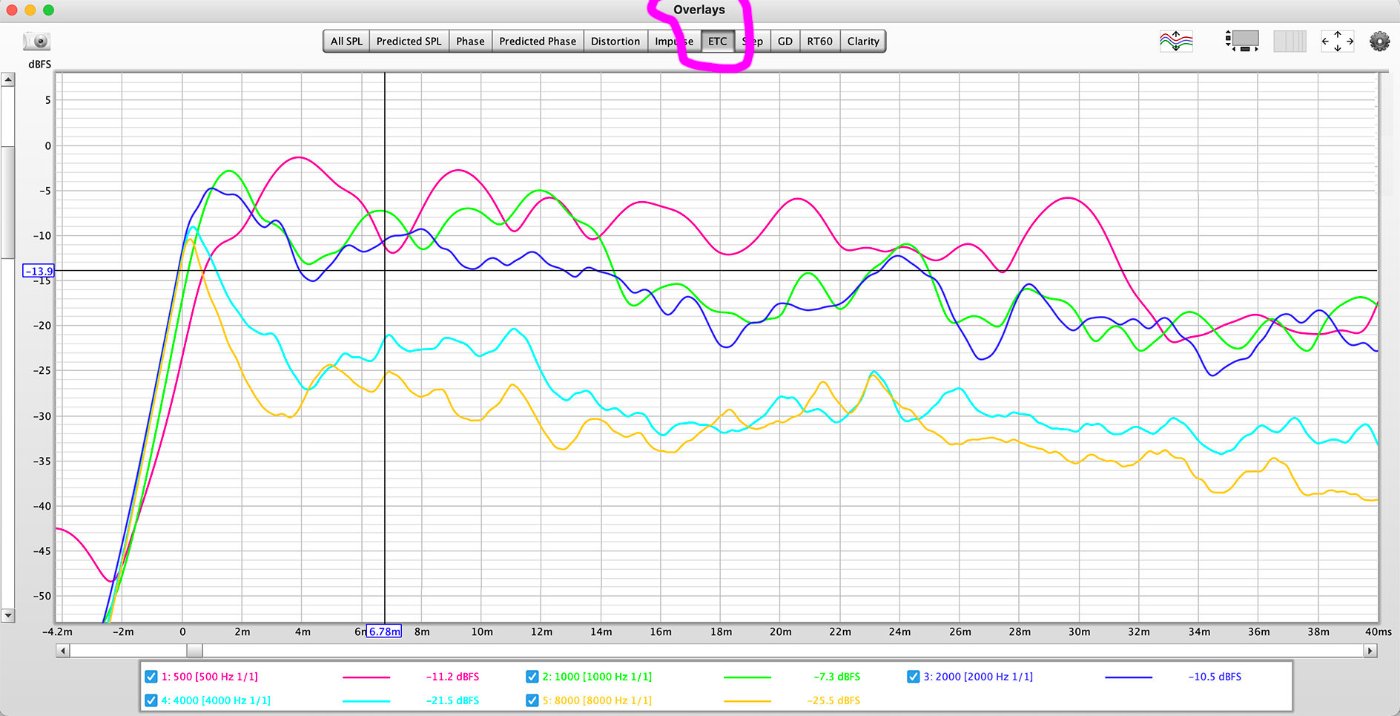
Task: Disable the 8000 Hz trace checkbox
Action: pos(533,700)
